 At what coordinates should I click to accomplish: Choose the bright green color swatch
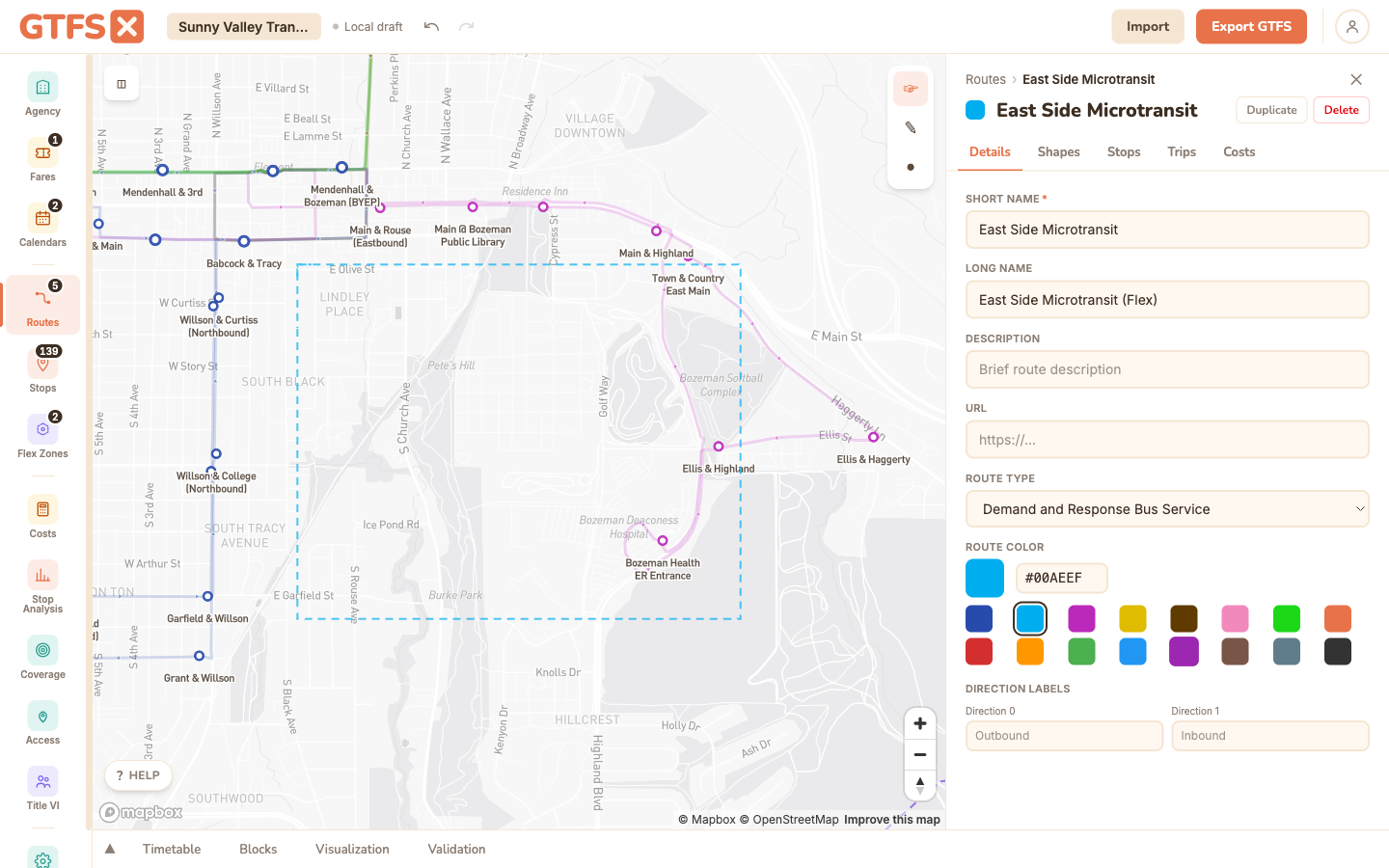pyautogui.click(x=1286, y=618)
